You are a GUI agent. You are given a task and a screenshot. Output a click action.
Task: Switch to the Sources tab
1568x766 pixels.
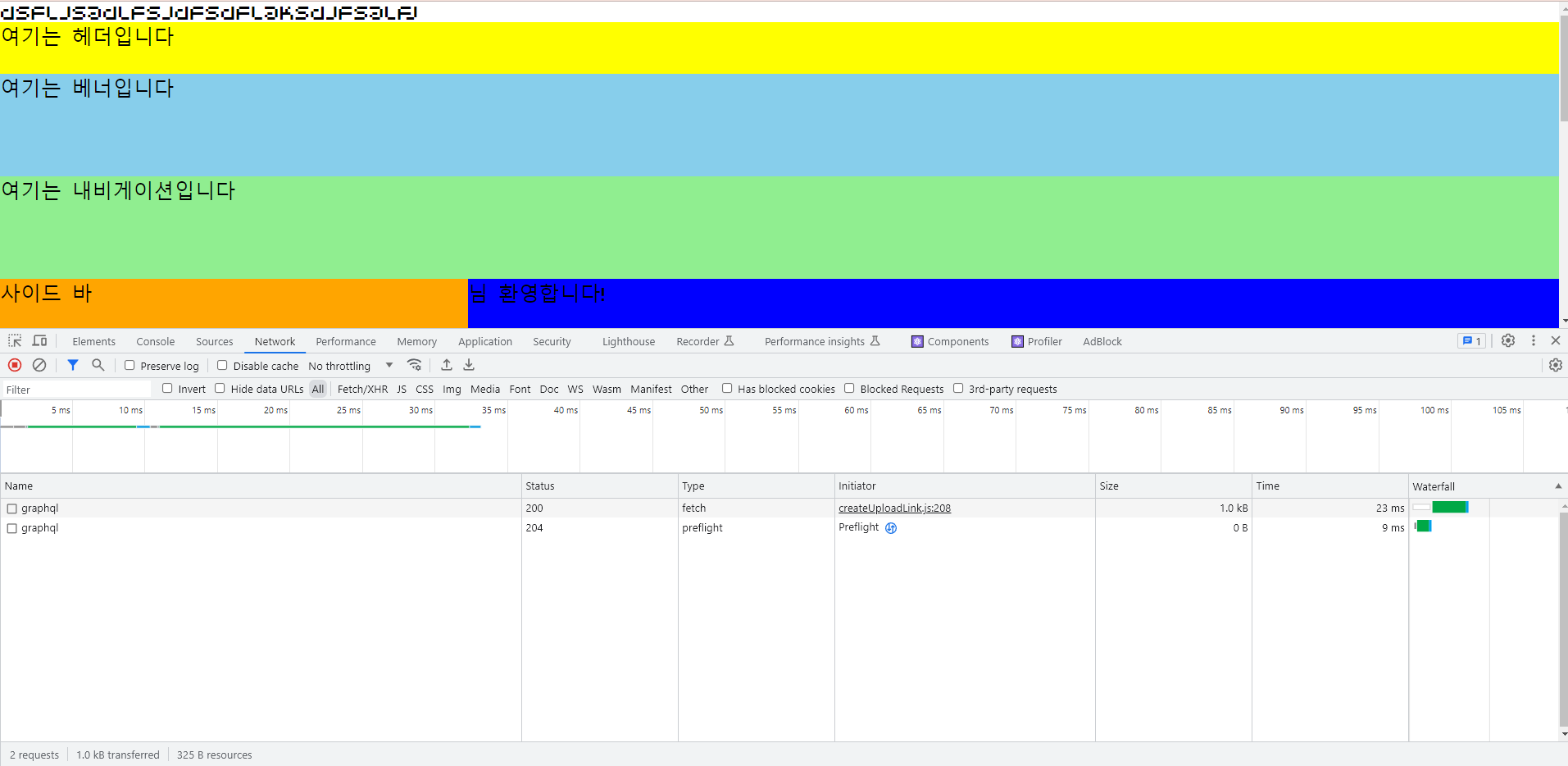[x=214, y=341]
